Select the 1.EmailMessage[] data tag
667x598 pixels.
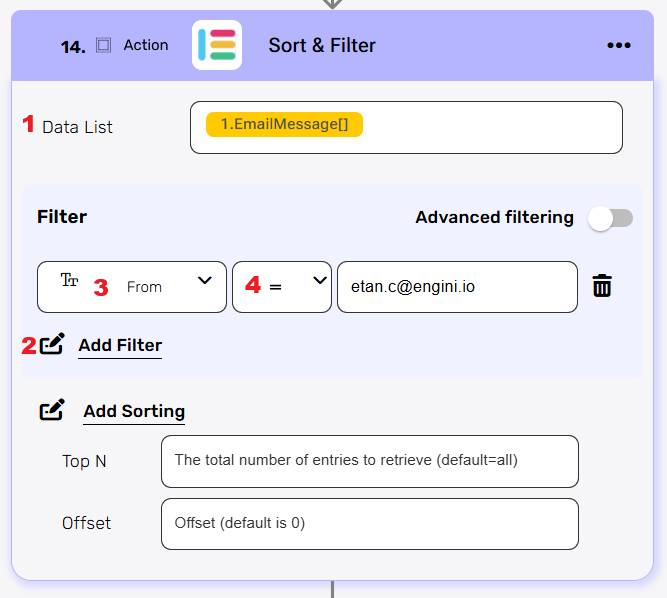(x=284, y=124)
